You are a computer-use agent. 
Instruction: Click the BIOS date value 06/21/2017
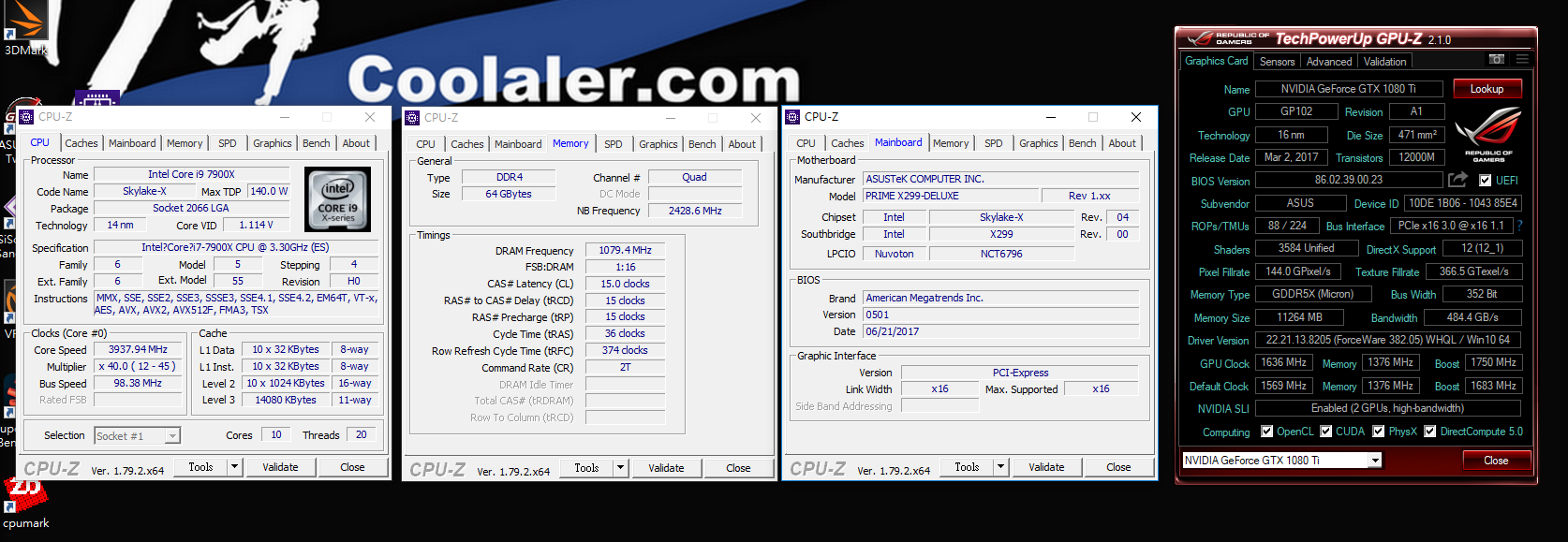1001,331
